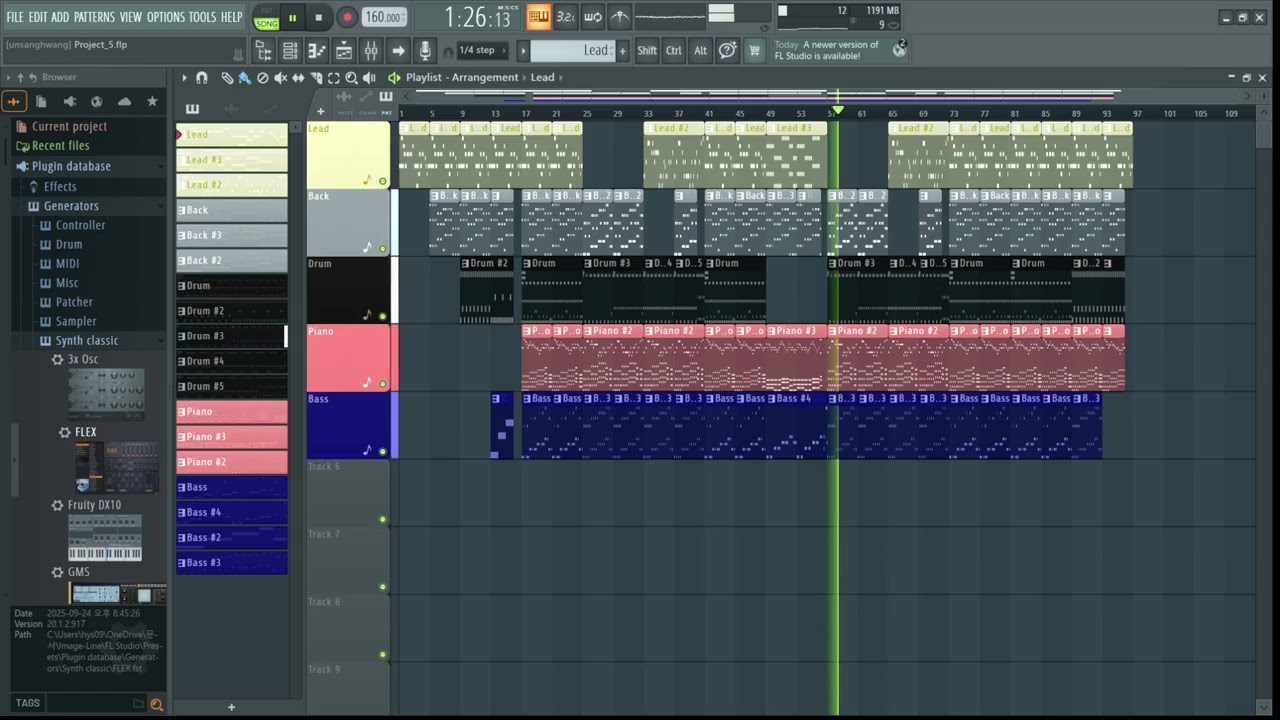Toggle the Playlist snap magnet
This screenshot has width=1280, height=720.
click(201, 77)
